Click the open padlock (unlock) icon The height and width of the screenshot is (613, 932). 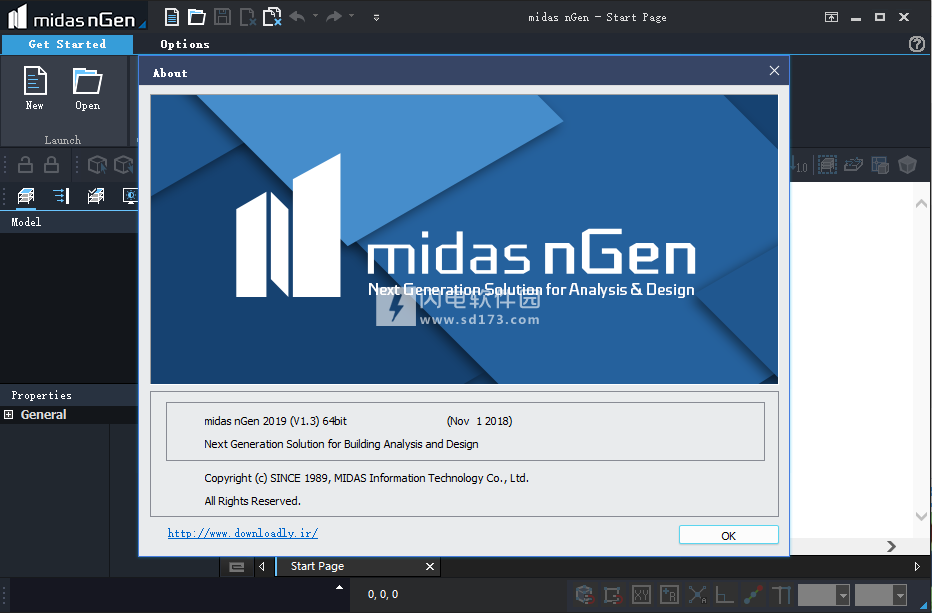(x=26, y=165)
